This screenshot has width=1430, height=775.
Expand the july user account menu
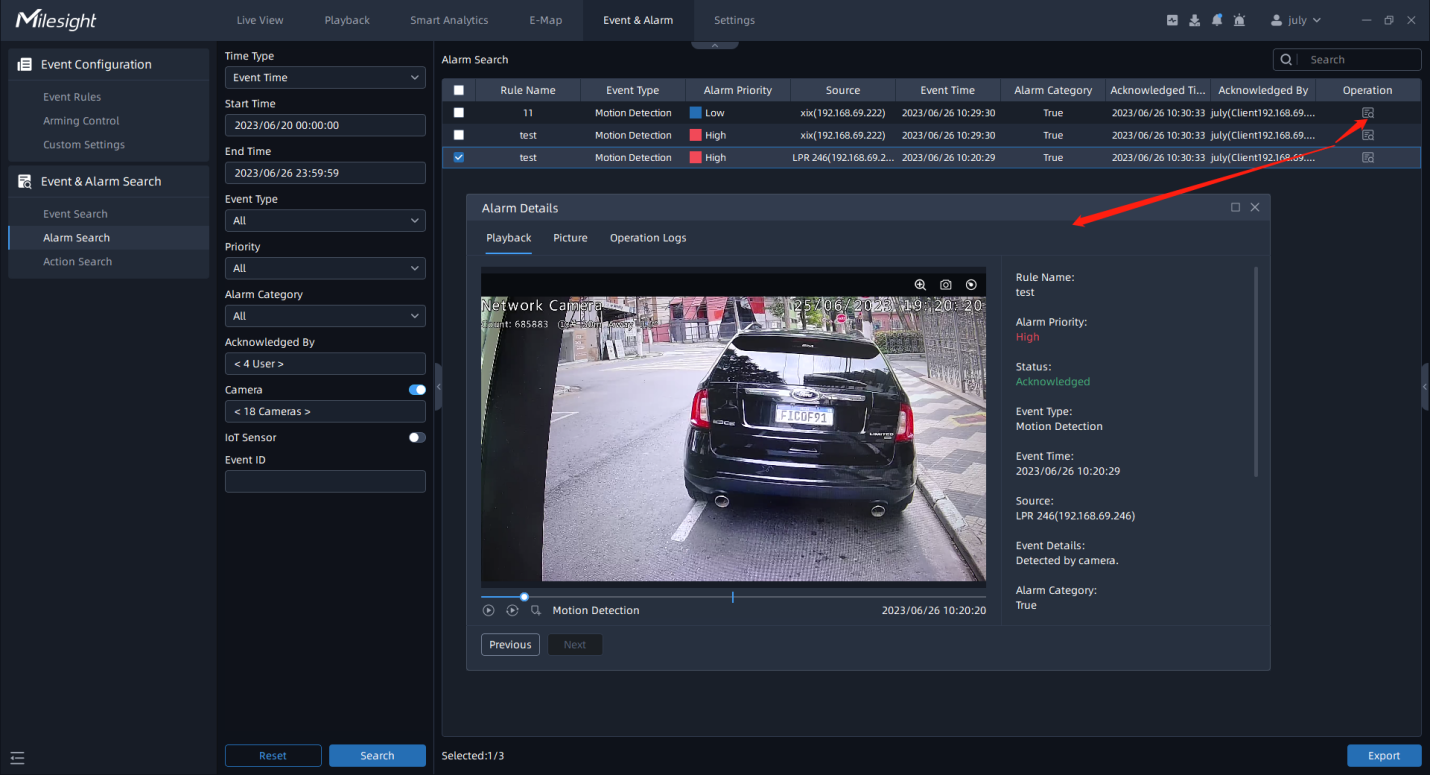tap(1296, 20)
